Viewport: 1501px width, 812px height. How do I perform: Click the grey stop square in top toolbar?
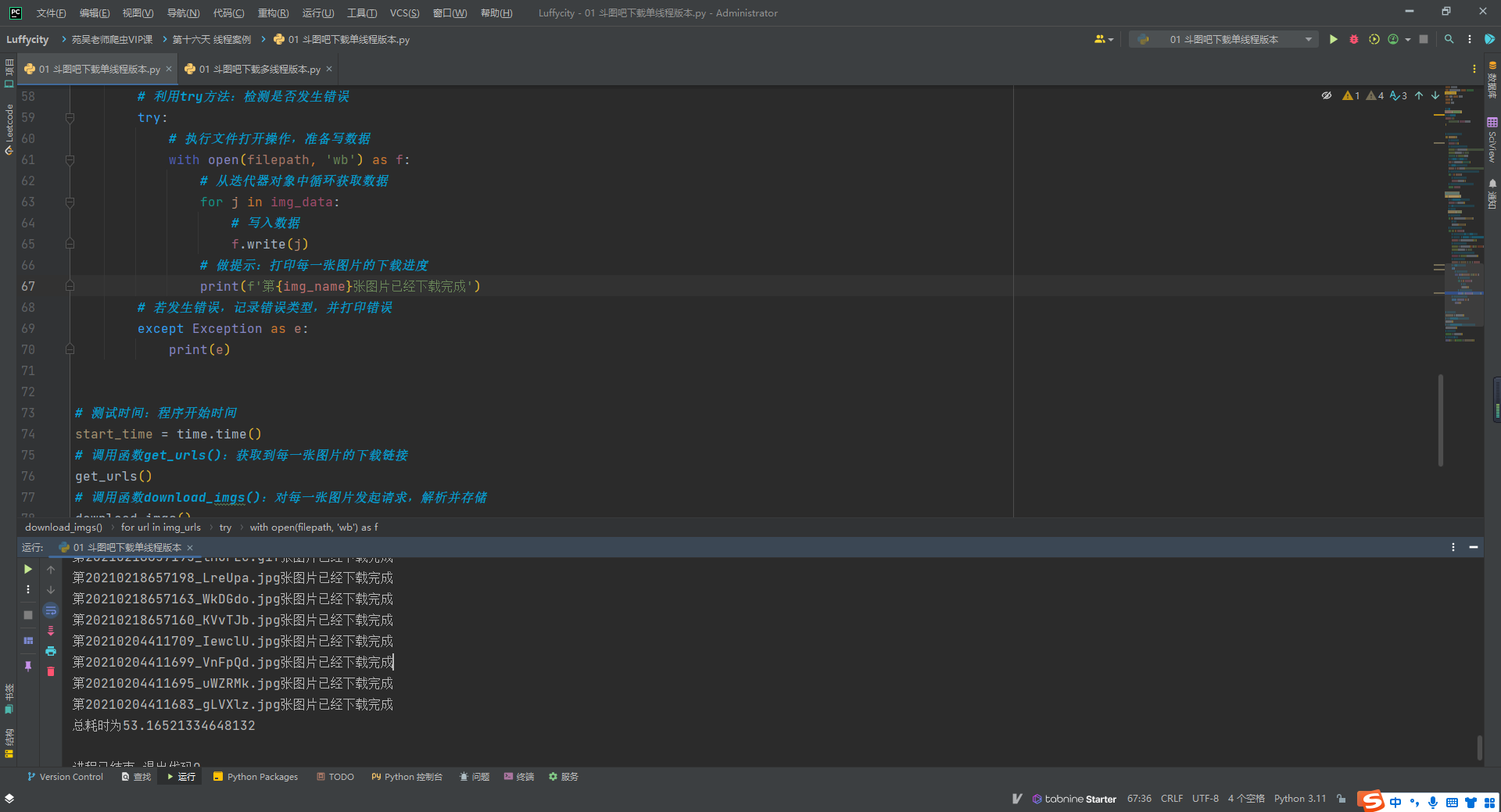(1424, 39)
